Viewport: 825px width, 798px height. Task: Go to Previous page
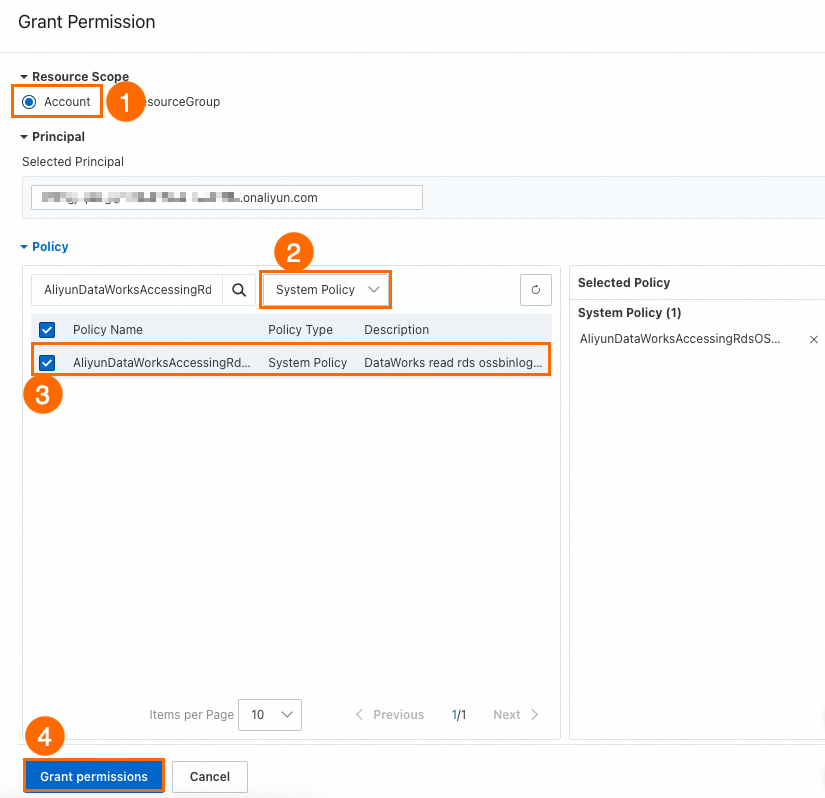389,715
